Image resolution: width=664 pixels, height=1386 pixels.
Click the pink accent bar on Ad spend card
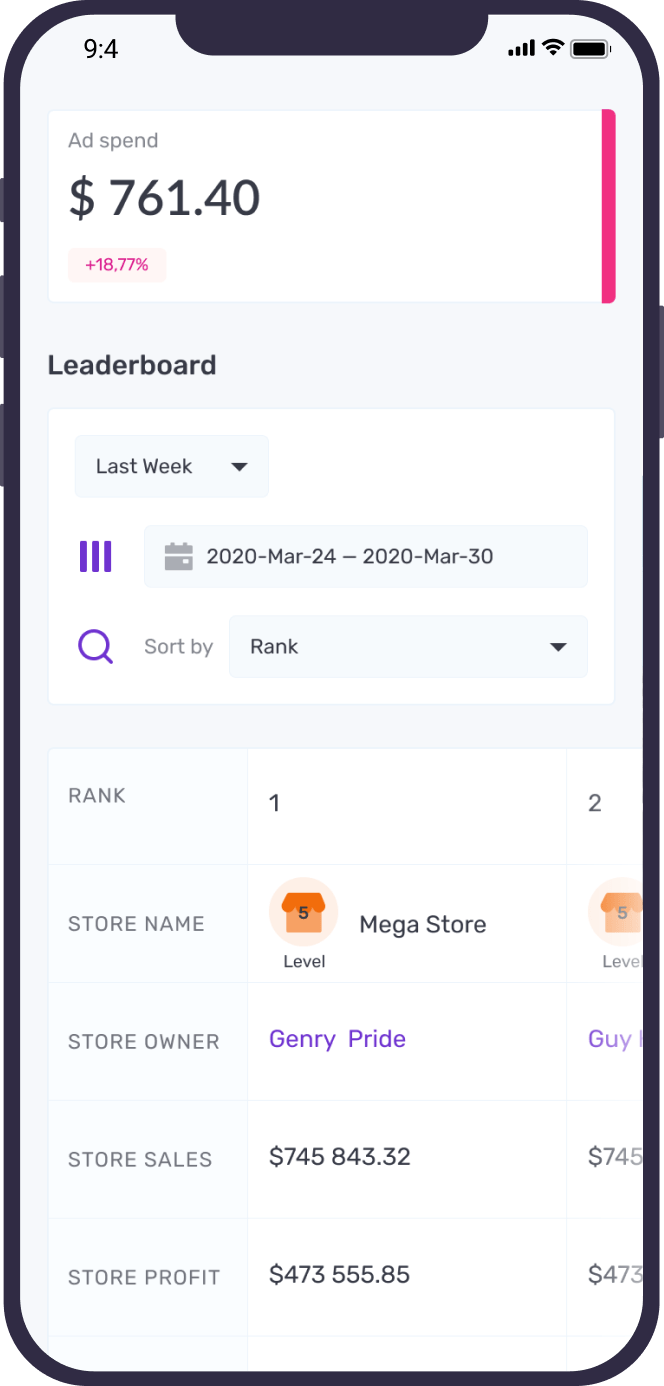click(609, 206)
